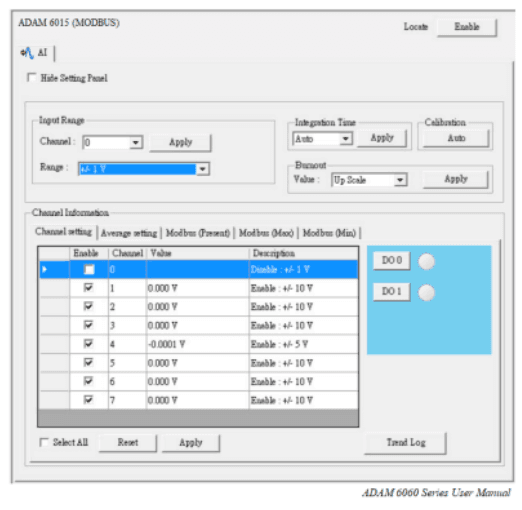Open the Trend Log button
Image resolution: width=522 pixels, height=510 pixels.
tap(405, 443)
